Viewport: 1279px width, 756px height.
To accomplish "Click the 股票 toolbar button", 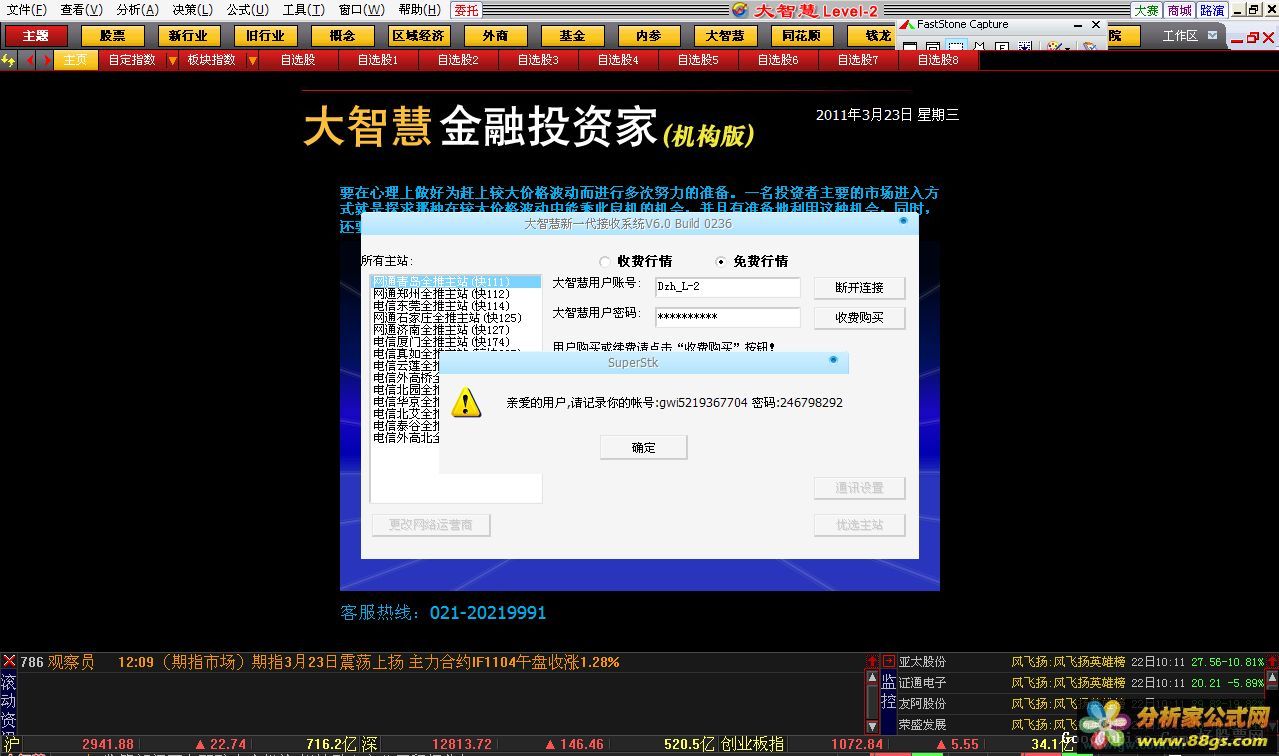I will coord(112,35).
